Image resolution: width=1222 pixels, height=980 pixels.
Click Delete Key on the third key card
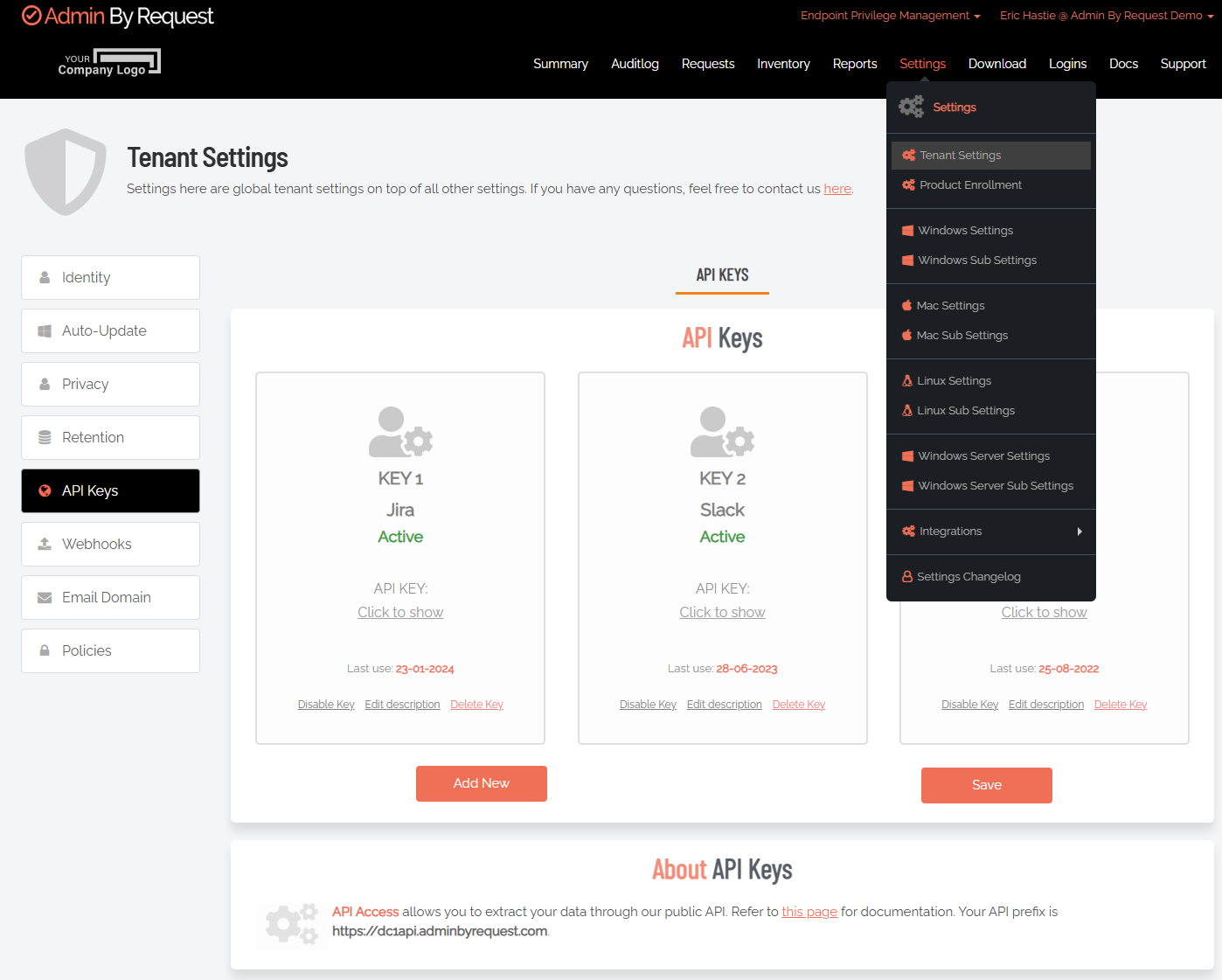click(1120, 705)
